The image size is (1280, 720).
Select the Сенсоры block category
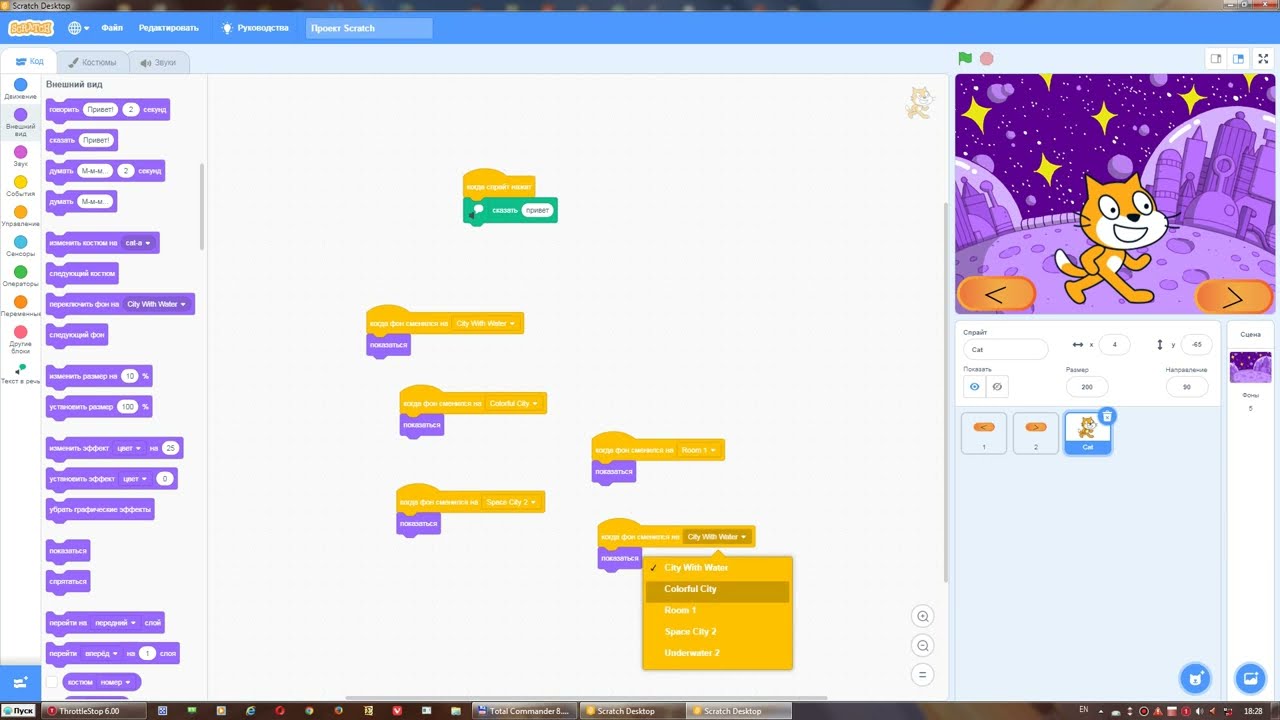pyautogui.click(x=20, y=245)
